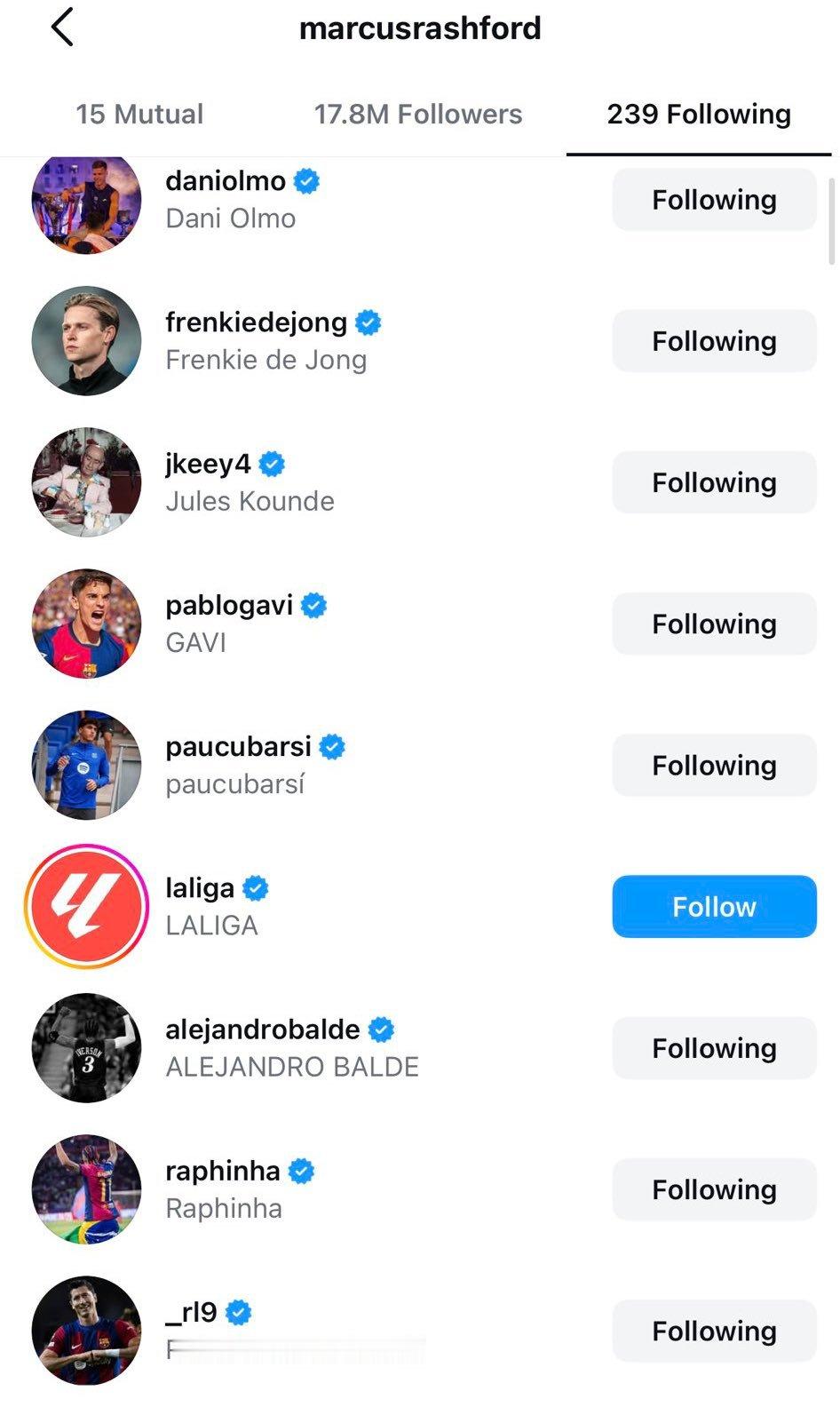Open pablogavi profile photo
Image resolution: width=840 pixels, height=1407 pixels.
tap(86, 624)
